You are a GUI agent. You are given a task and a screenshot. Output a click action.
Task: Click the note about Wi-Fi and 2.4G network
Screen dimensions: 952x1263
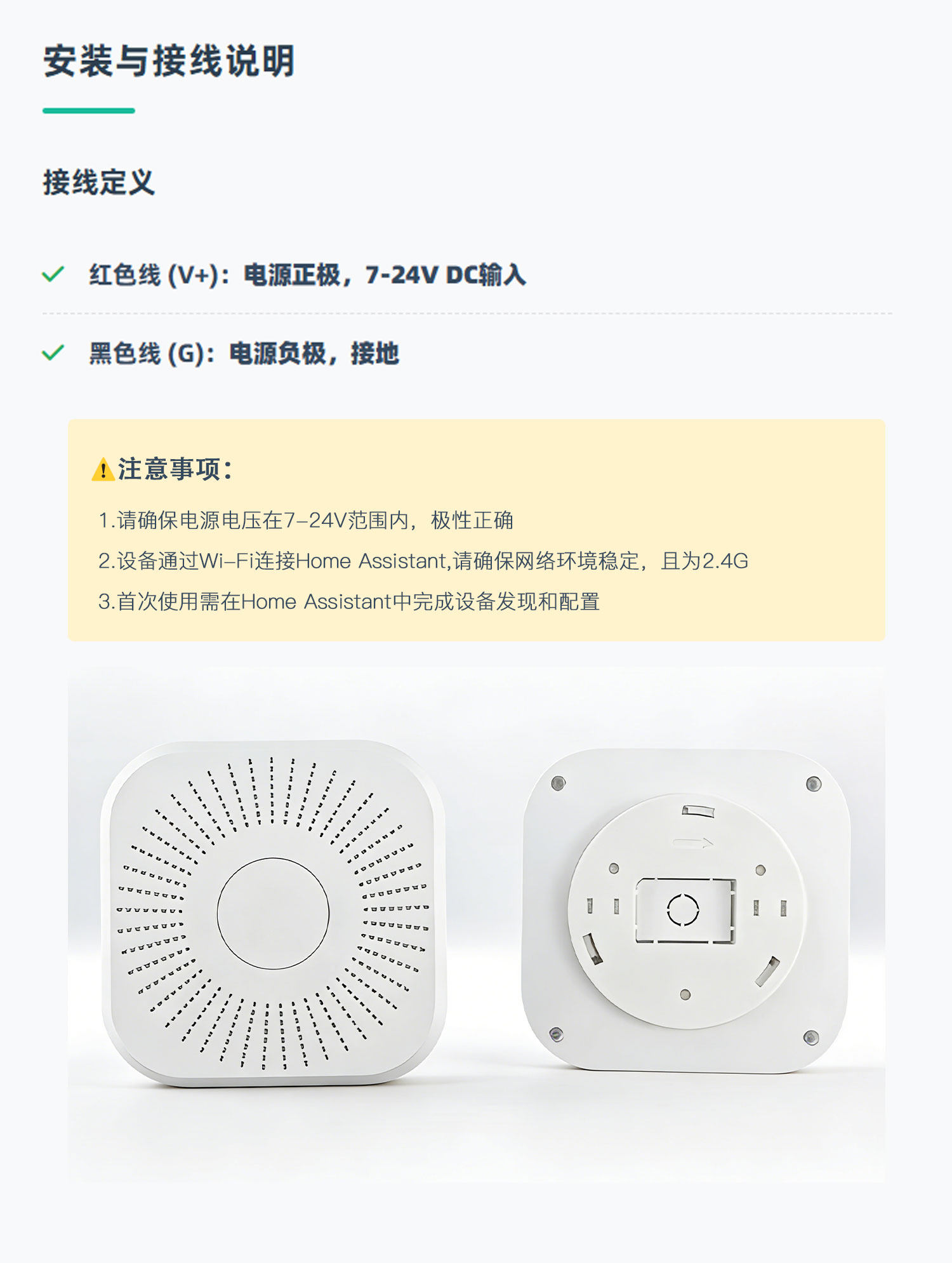[423, 561]
